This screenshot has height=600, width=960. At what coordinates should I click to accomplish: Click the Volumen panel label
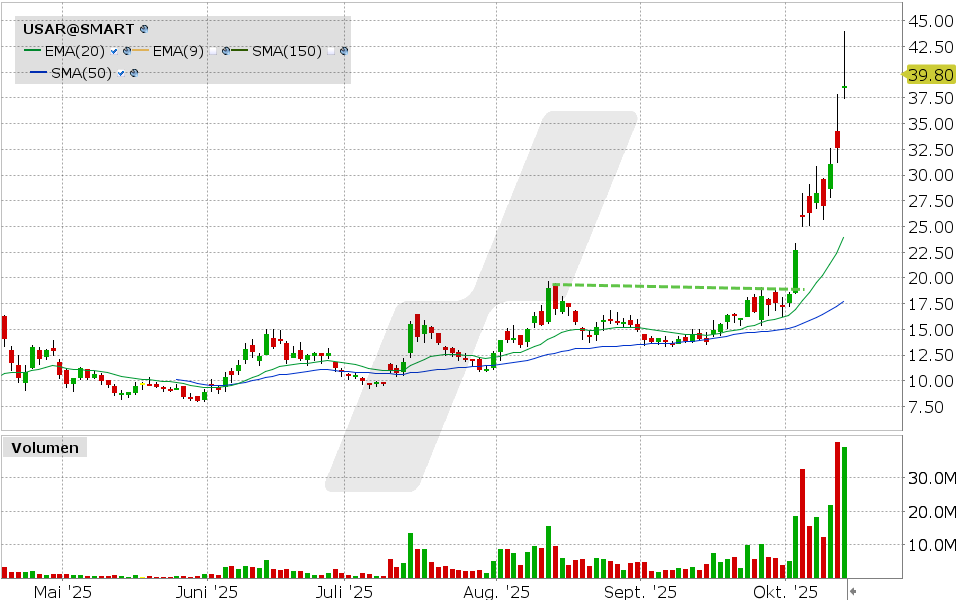(45, 448)
